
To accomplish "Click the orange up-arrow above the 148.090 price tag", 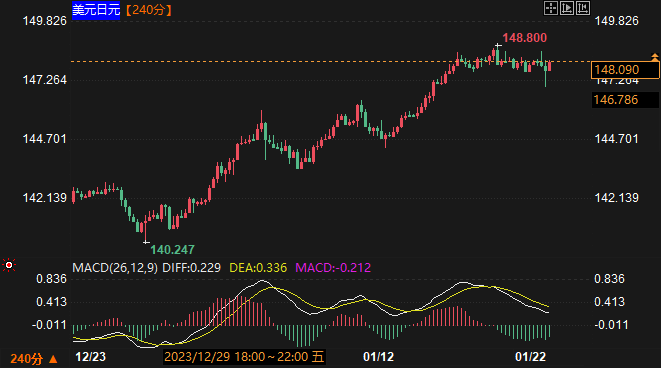I will tap(655, 57).
